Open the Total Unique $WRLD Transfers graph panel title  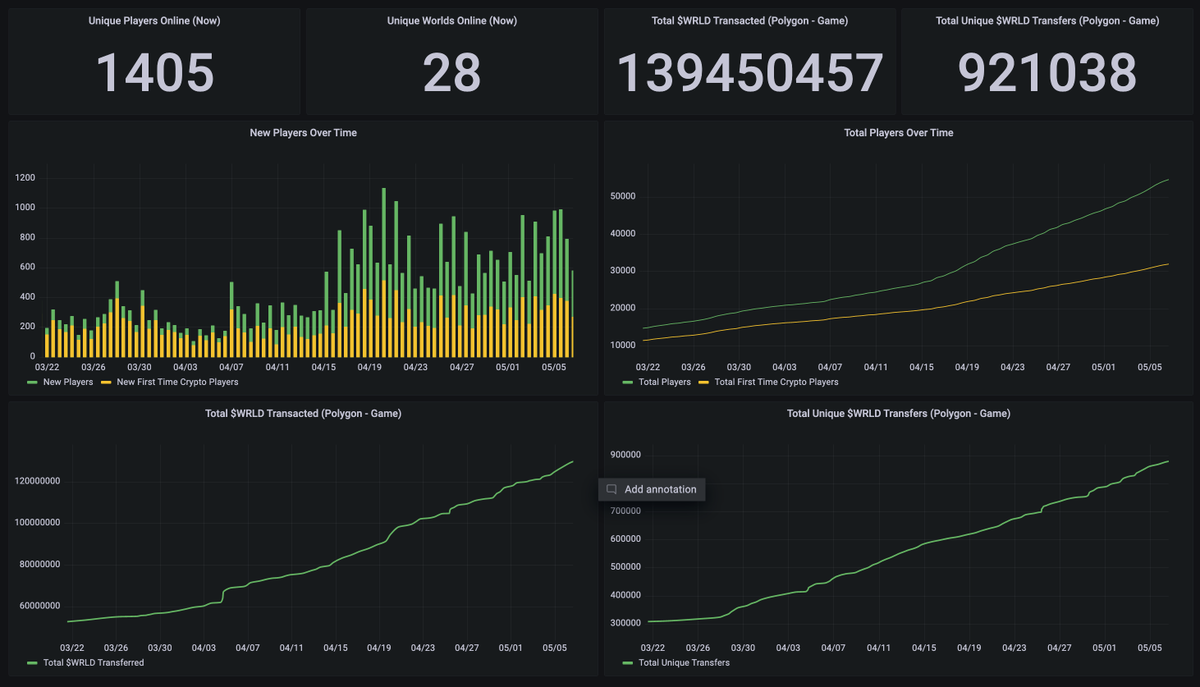click(898, 413)
